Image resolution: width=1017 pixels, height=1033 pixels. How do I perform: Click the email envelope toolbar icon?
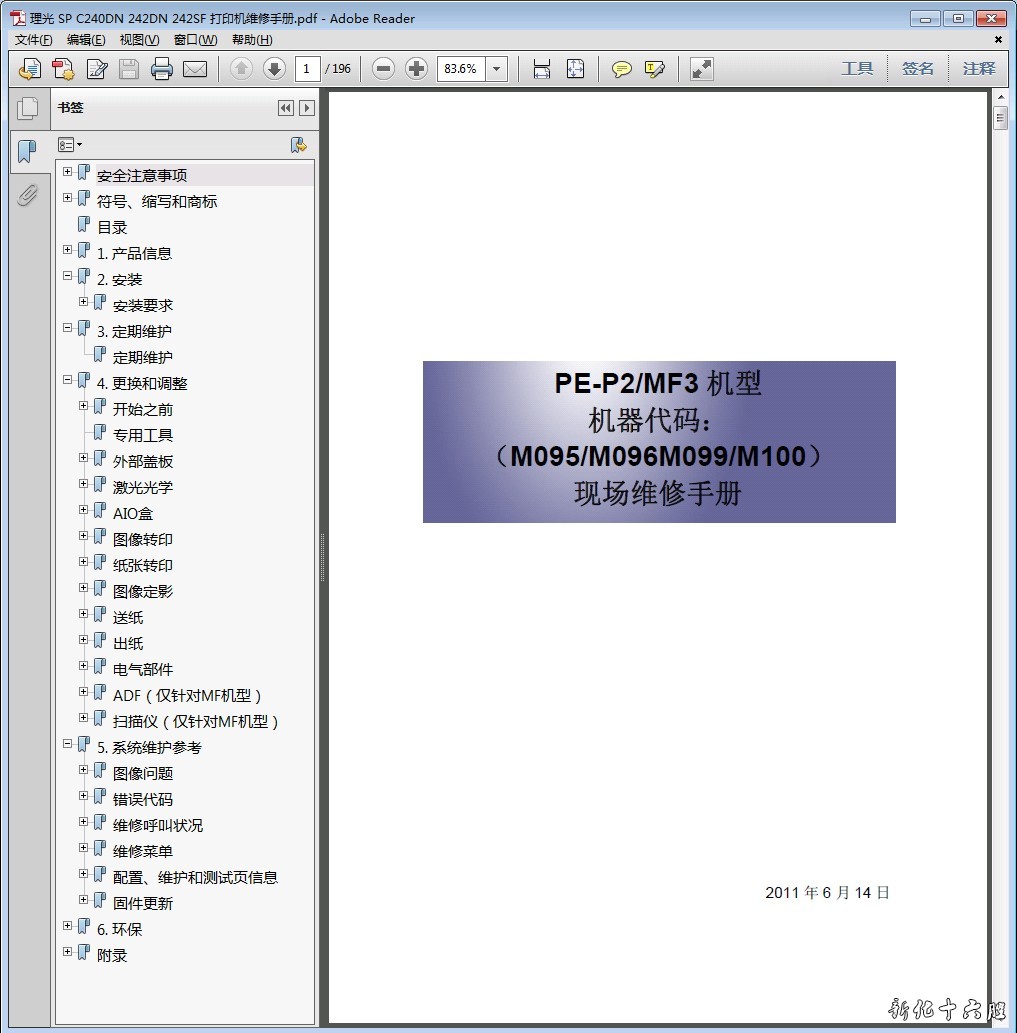(195, 69)
